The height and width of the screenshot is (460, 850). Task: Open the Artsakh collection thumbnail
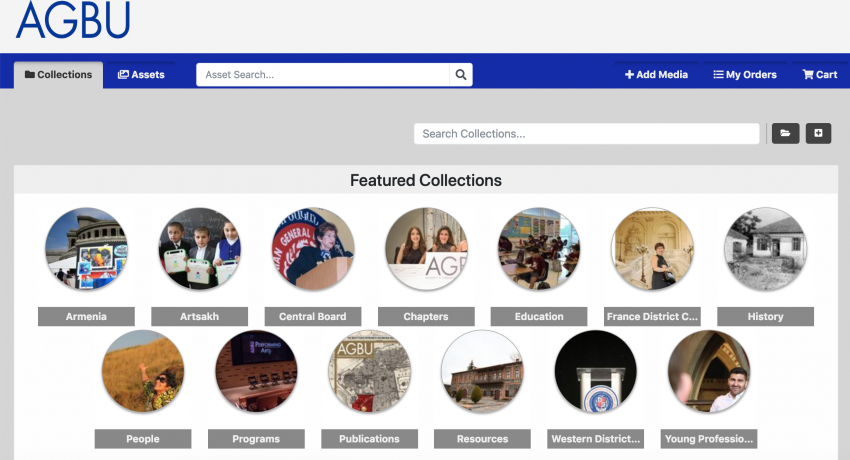(199, 249)
